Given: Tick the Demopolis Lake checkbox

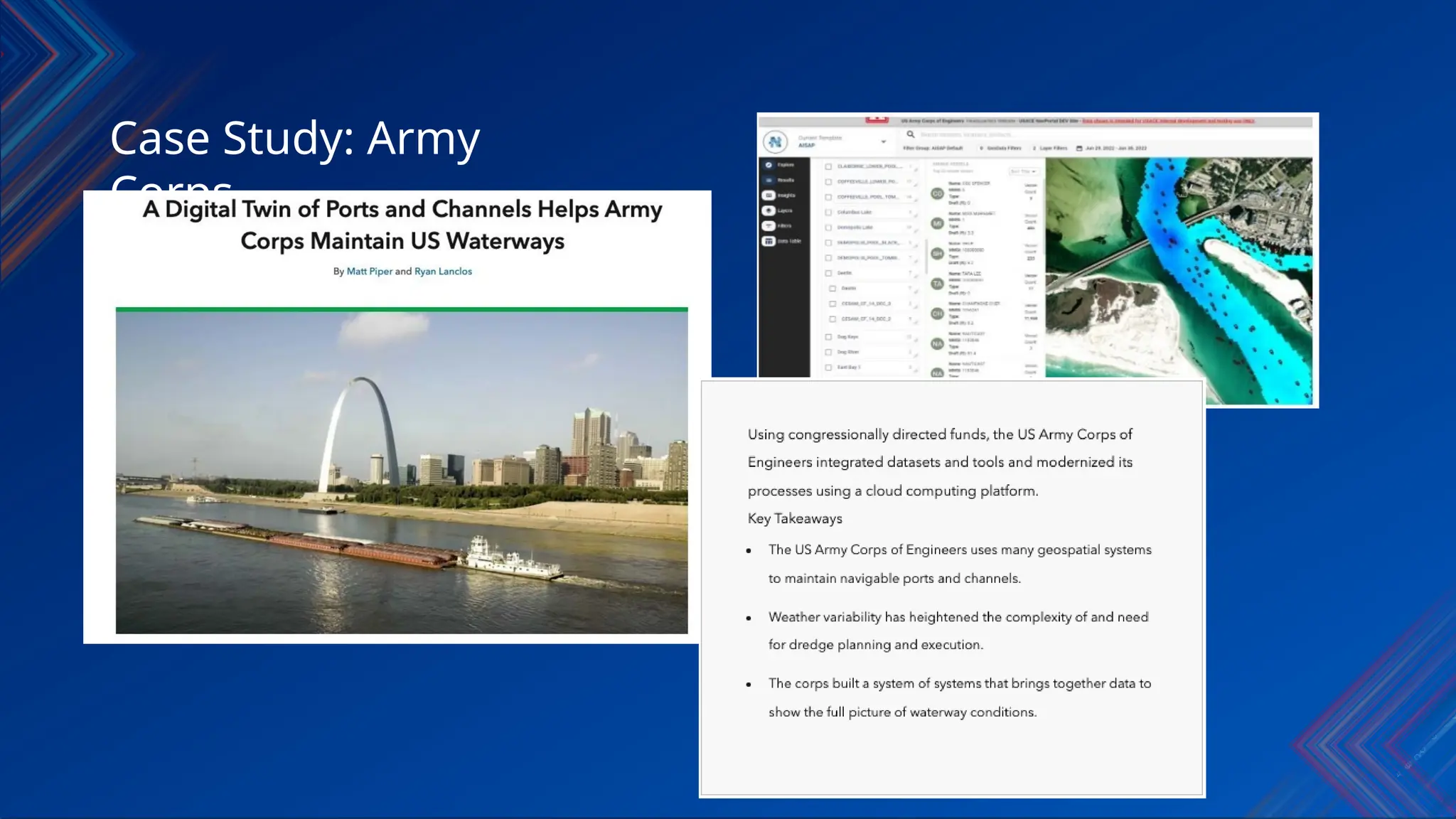Looking at the screenshot, I should pyautogui.click(x=828, y=227).
